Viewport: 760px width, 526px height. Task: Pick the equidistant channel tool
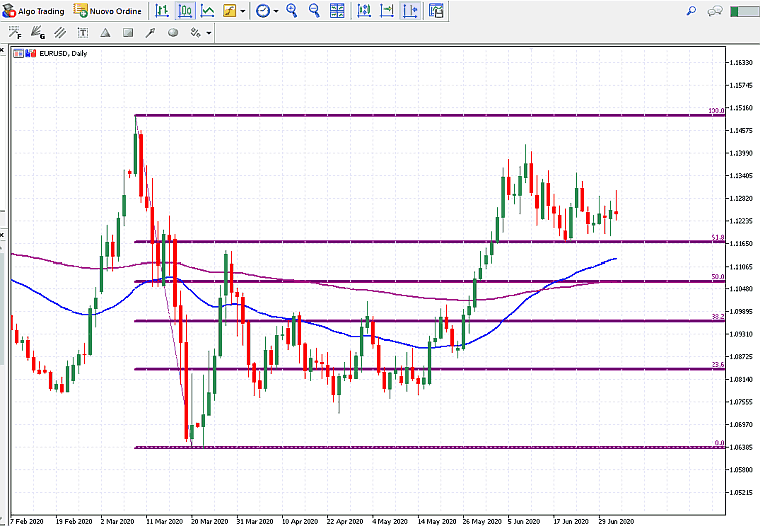click(x=61, y=33)
